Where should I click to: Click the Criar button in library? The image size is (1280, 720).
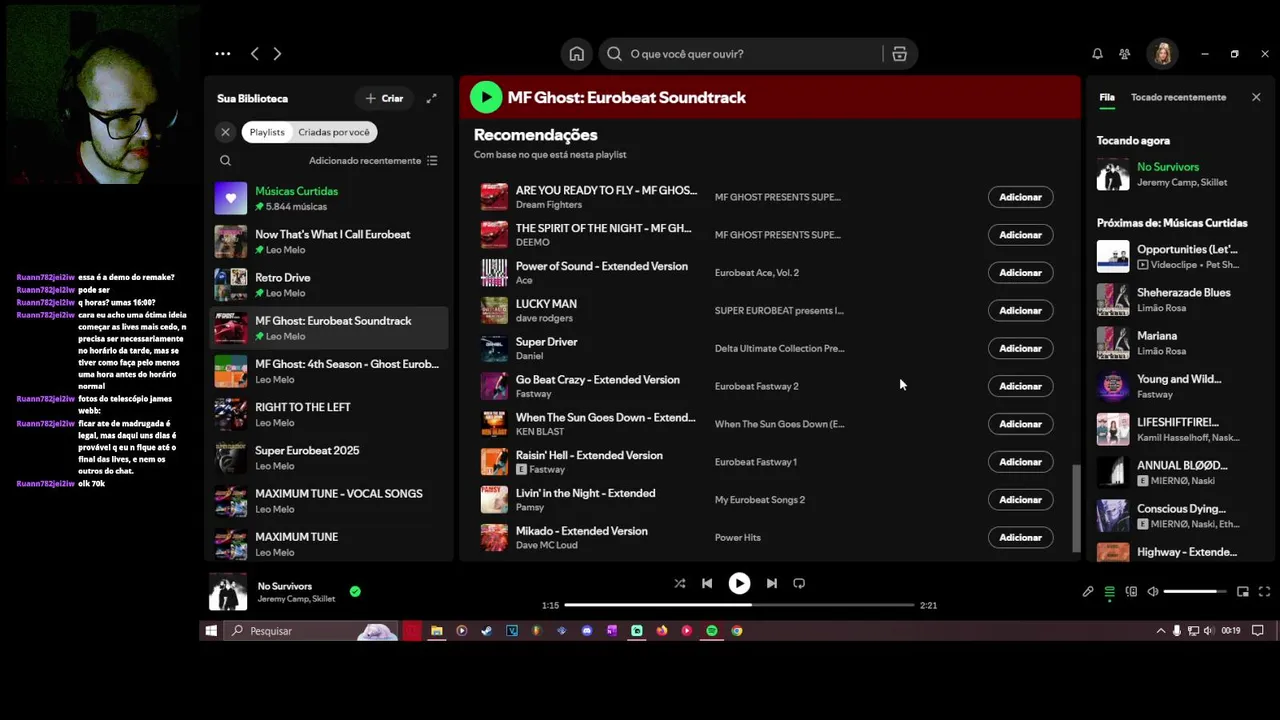pos(384,98)
